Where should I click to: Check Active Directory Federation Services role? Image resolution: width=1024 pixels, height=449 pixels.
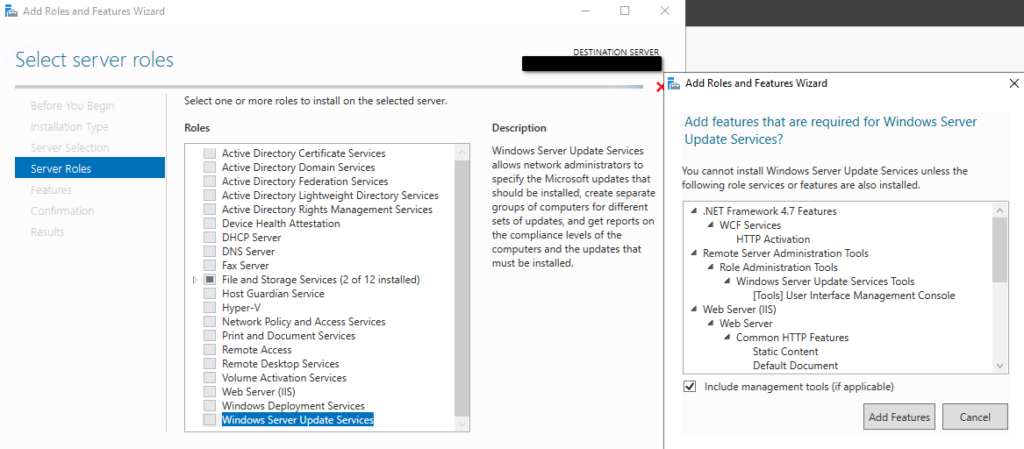tap(209, 181)
